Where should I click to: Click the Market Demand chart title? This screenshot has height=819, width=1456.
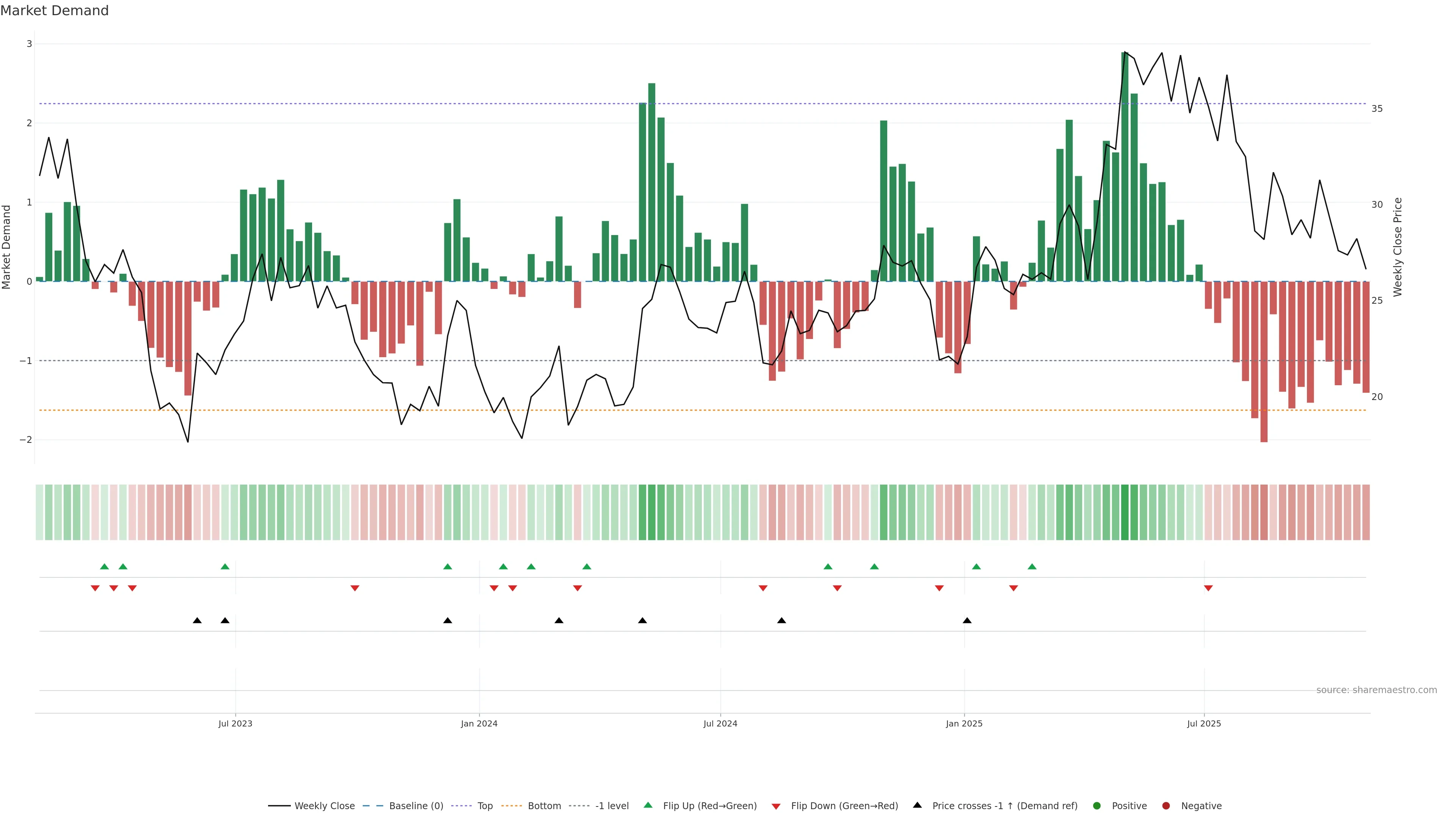pyautogui.click(x=54, y=11)
